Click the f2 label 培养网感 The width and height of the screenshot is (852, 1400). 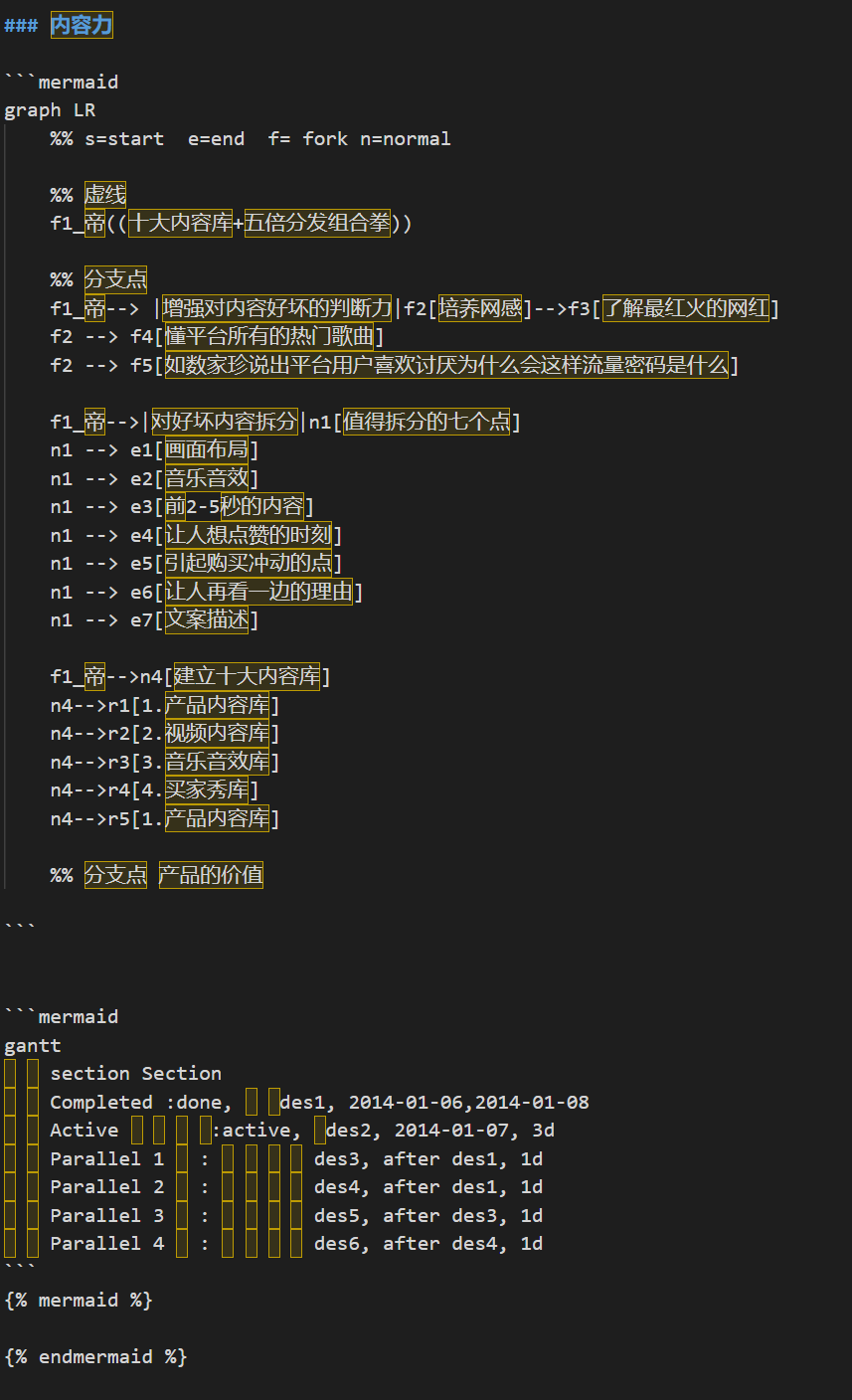coord(481,308)
